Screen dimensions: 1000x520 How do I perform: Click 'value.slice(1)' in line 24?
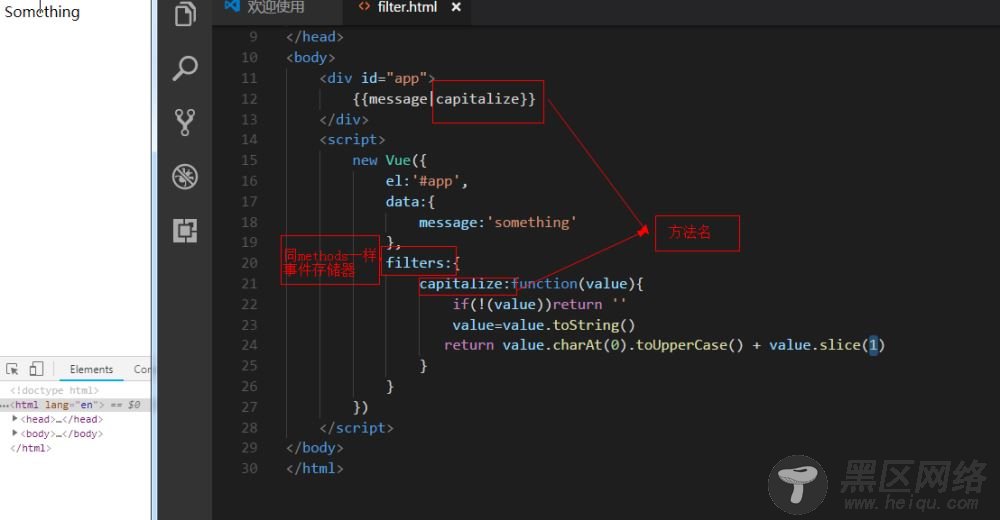click(x=827, y=345)
